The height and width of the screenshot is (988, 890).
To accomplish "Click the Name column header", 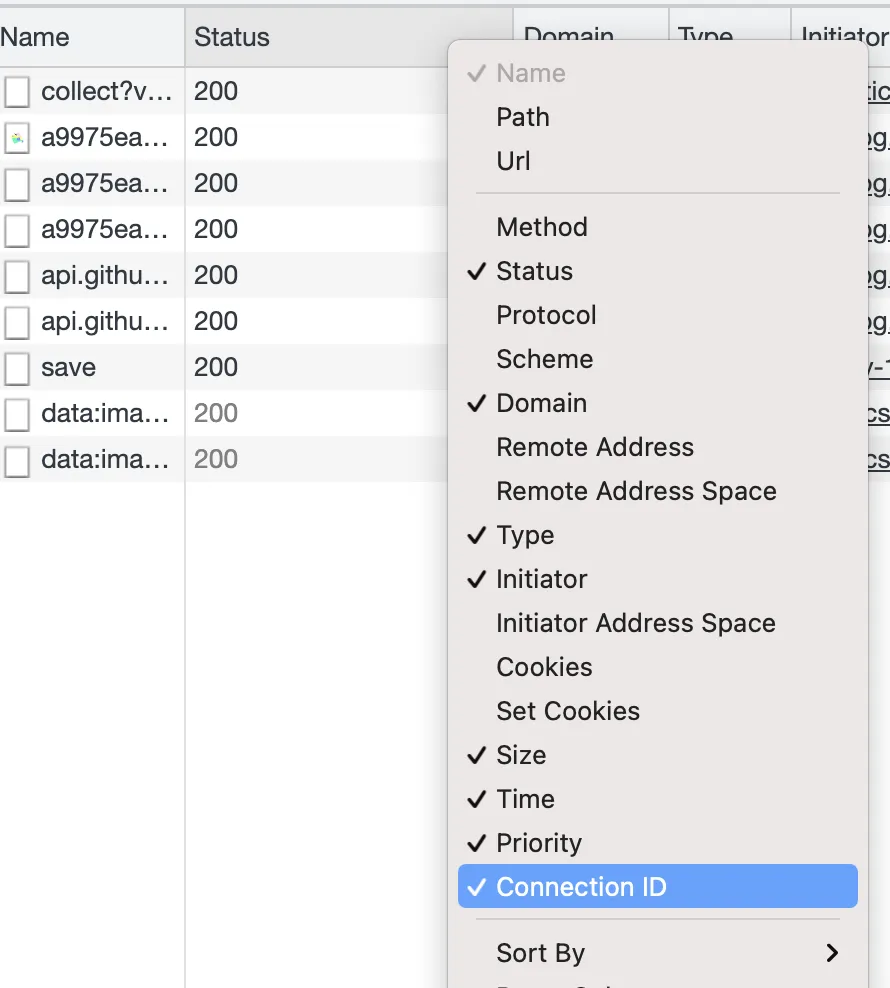I will pyautogui.click(x=36, y=38).
